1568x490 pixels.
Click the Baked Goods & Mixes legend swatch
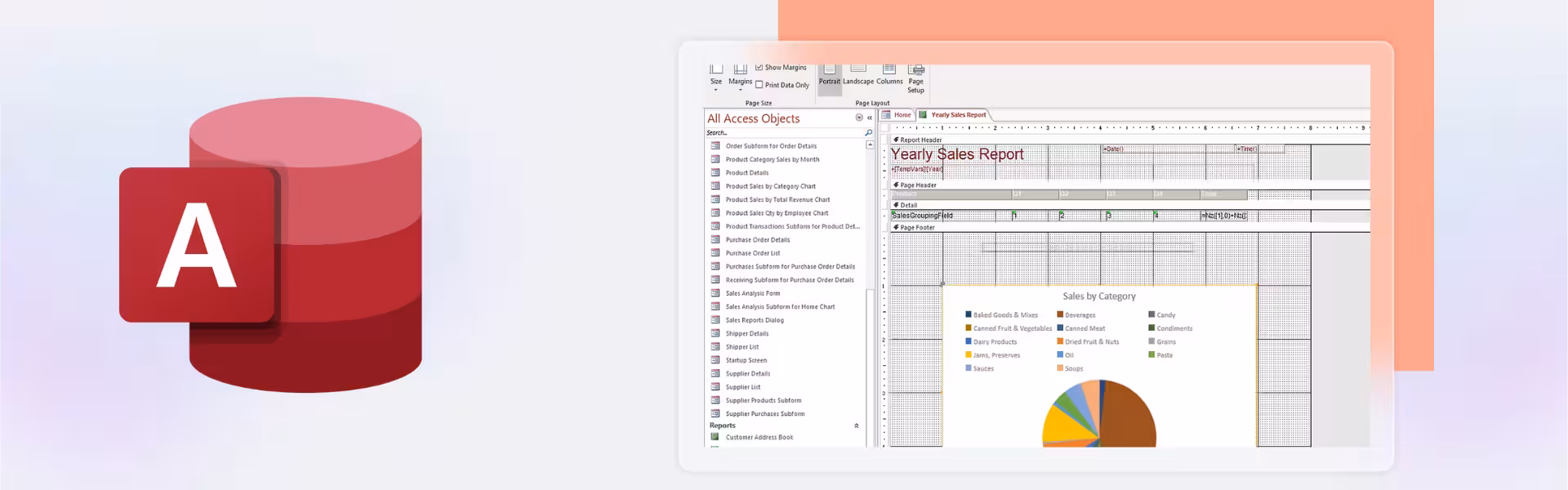[969, 314]
